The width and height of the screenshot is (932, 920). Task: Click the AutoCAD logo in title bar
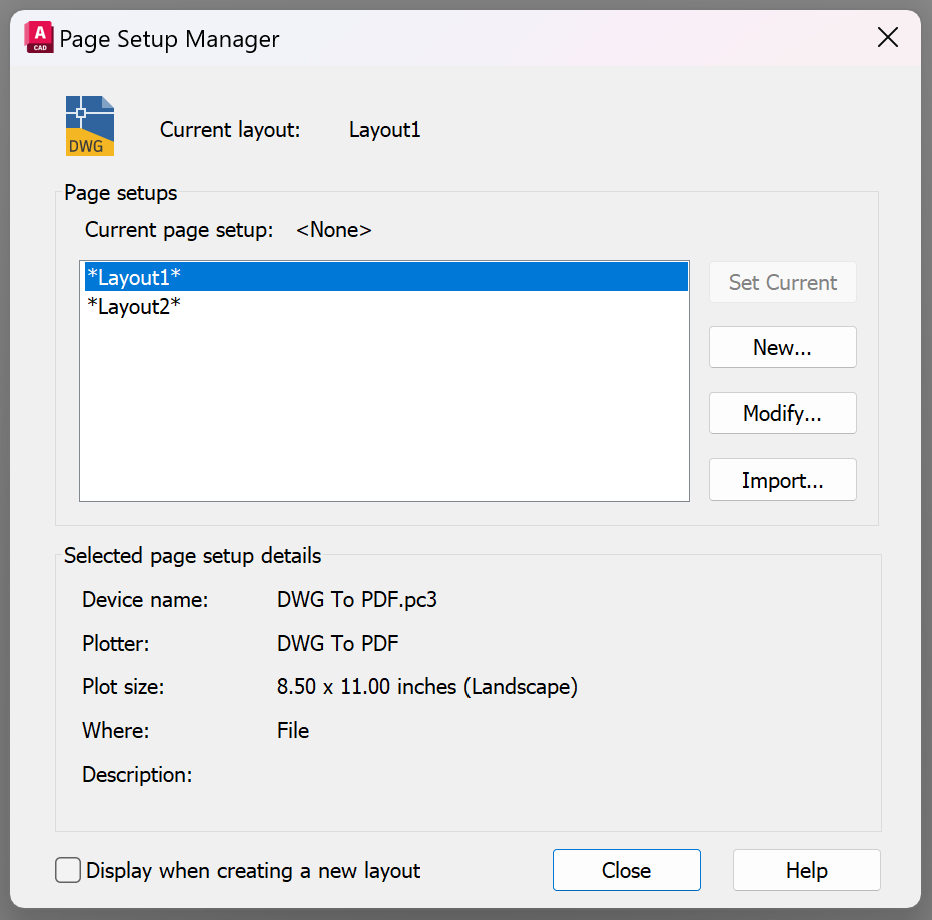tap(39, 38)
